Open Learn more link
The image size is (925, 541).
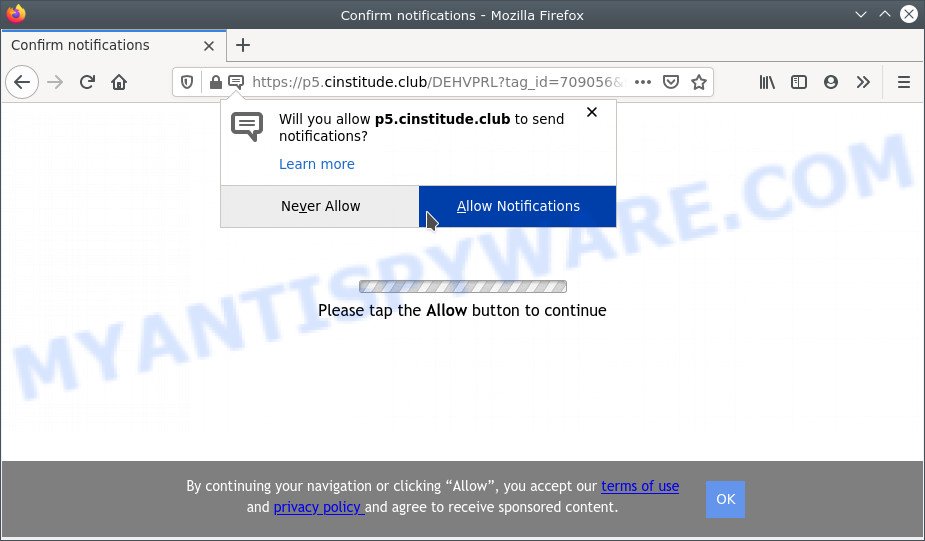[317, 164]
